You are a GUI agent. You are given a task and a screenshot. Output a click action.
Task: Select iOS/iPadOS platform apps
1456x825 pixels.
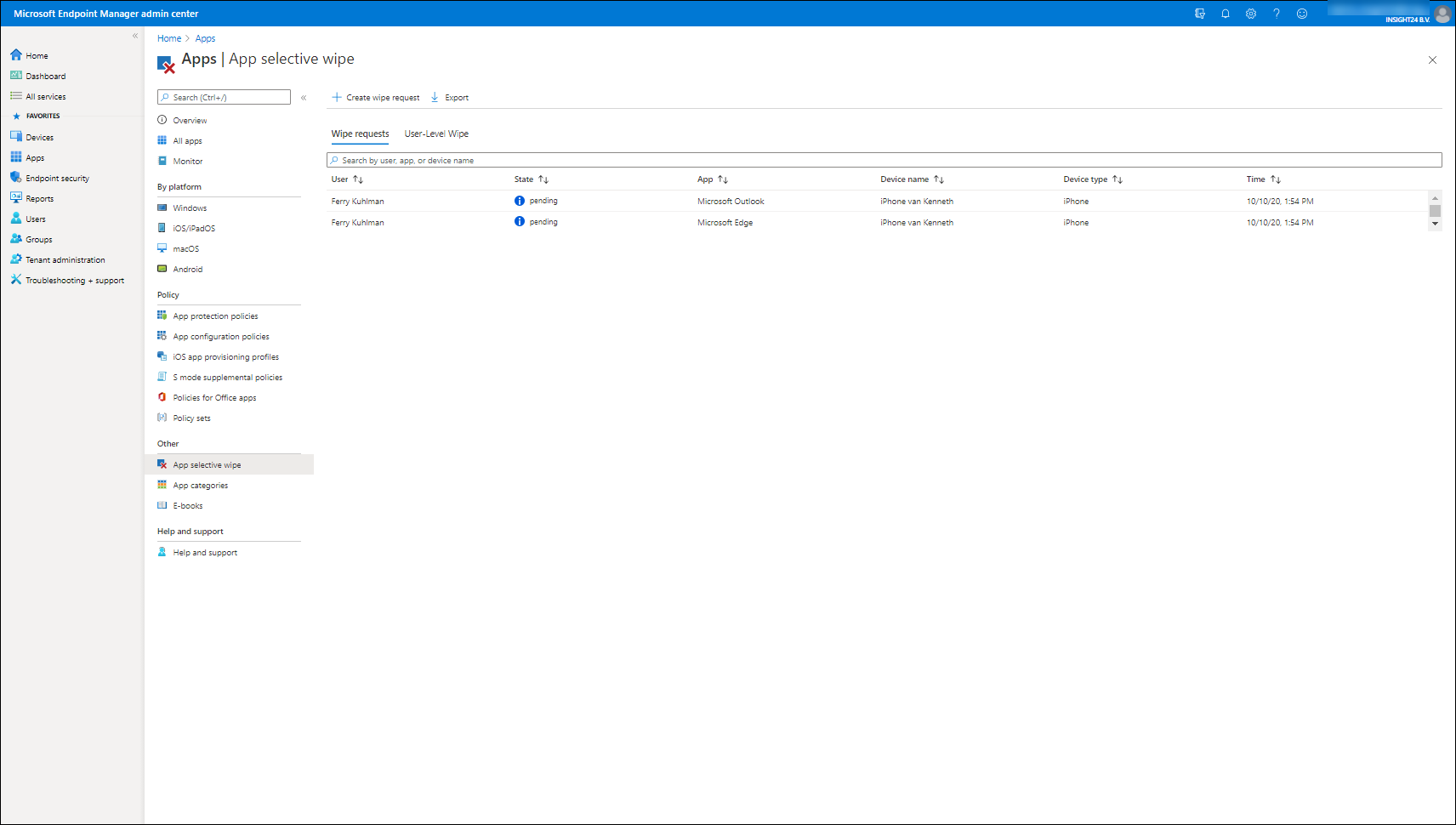[x=194, y=228]
